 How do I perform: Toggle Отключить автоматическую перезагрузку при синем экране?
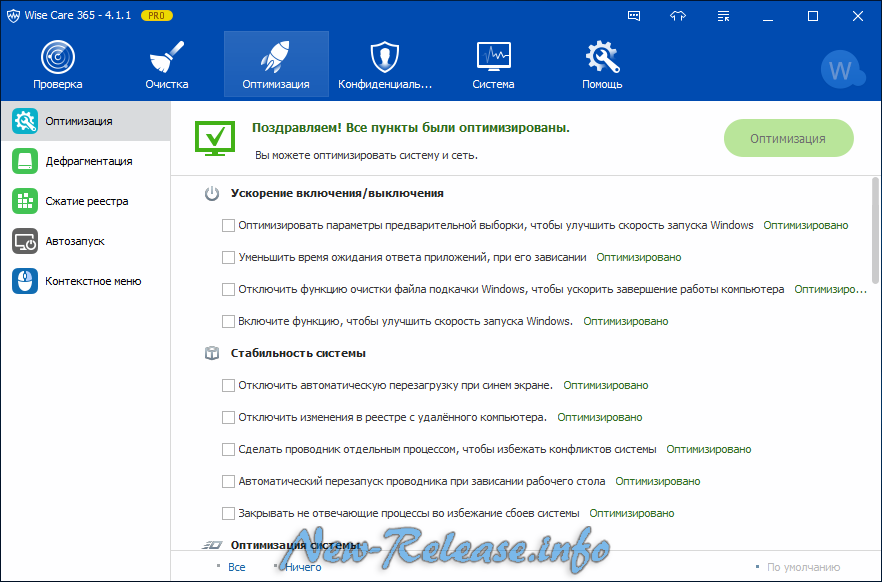click(228, 386)
